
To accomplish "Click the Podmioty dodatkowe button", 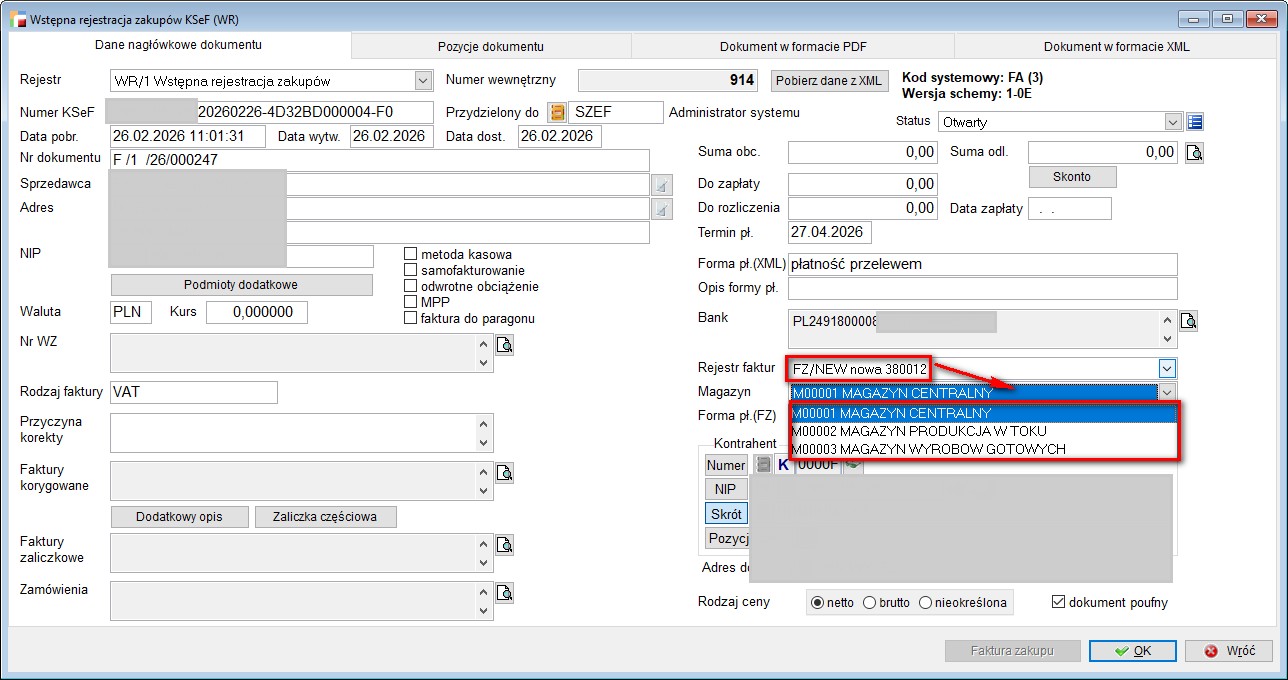I will tap(241, 285).
